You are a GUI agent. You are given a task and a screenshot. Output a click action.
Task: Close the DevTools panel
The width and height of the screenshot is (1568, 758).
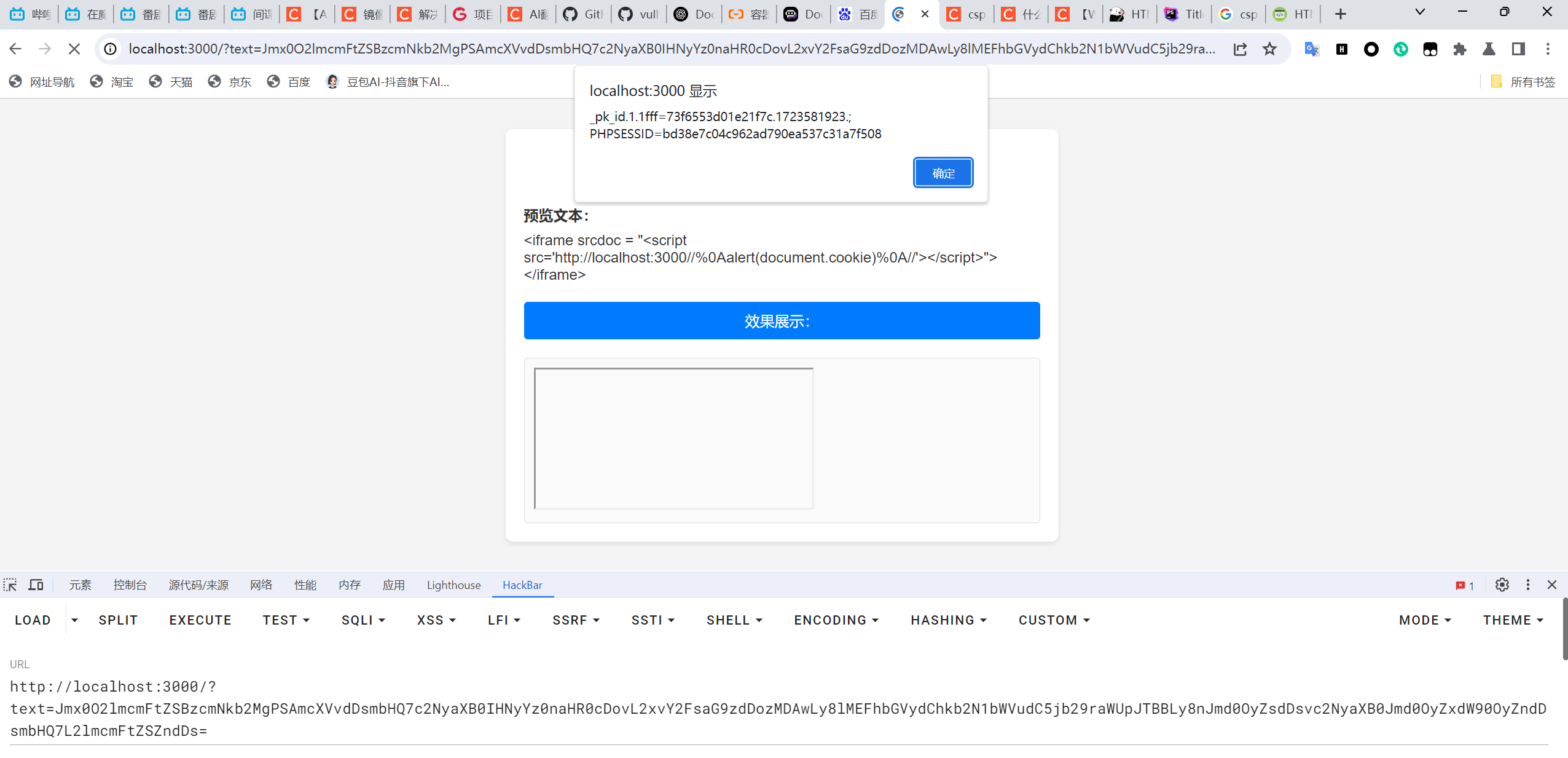click(x=1551, y=585)
